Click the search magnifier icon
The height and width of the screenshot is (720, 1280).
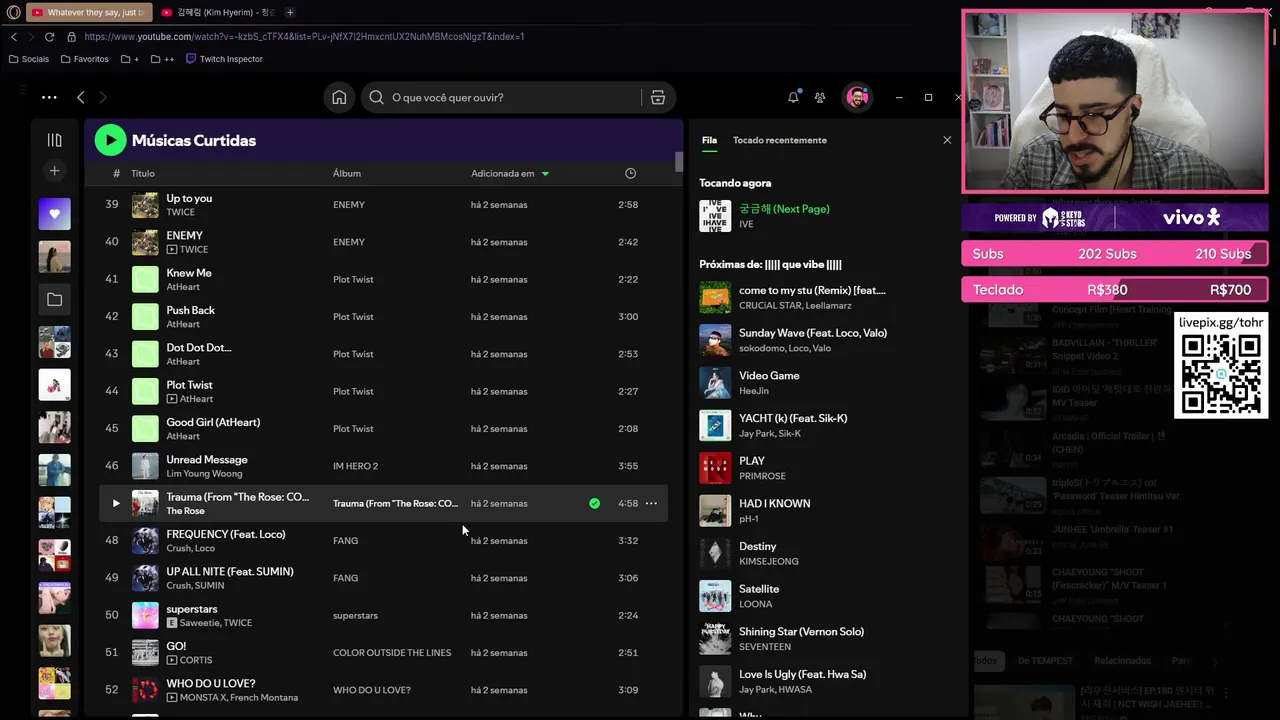point(376,97)
